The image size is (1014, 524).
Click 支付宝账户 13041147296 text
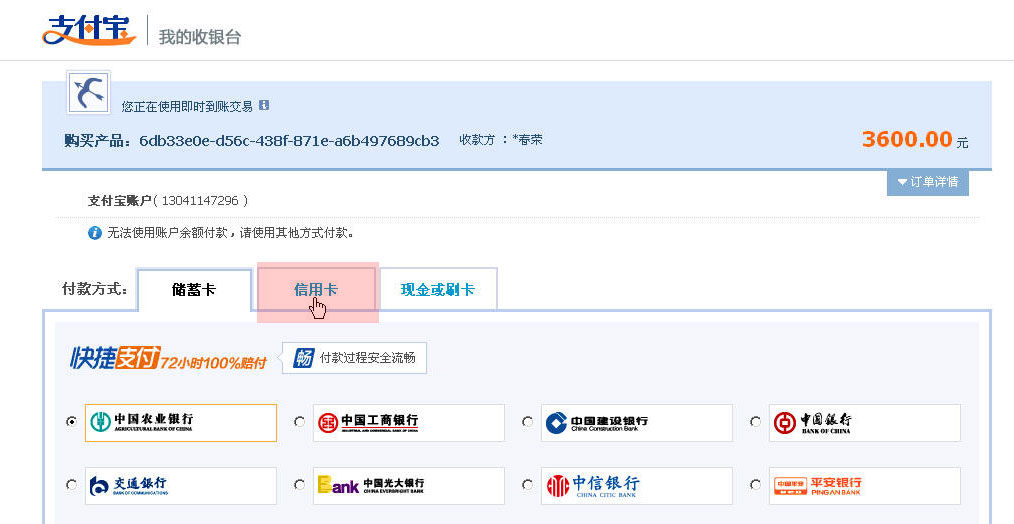coord(168,201)
